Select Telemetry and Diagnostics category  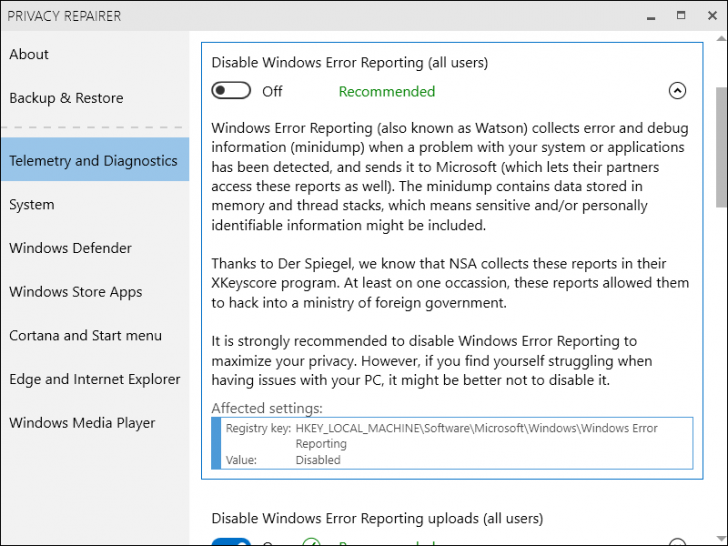pyautogui.click(x=93, y=161)
